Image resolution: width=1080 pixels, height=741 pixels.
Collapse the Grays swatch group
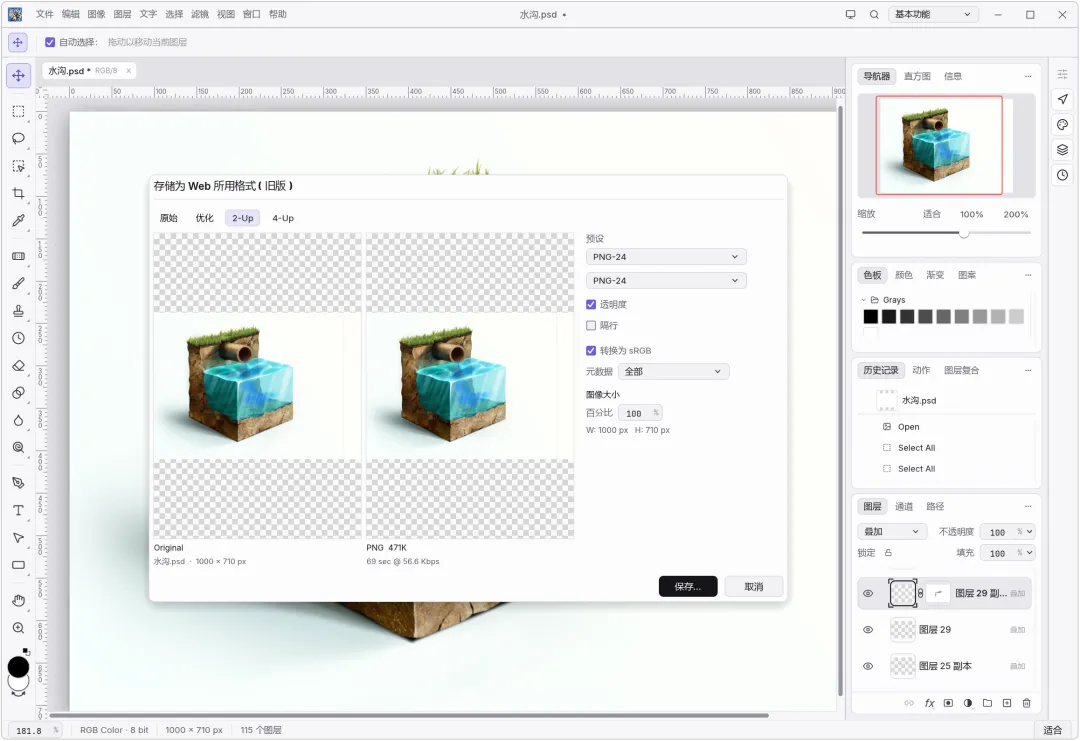(x=864, y=300)
